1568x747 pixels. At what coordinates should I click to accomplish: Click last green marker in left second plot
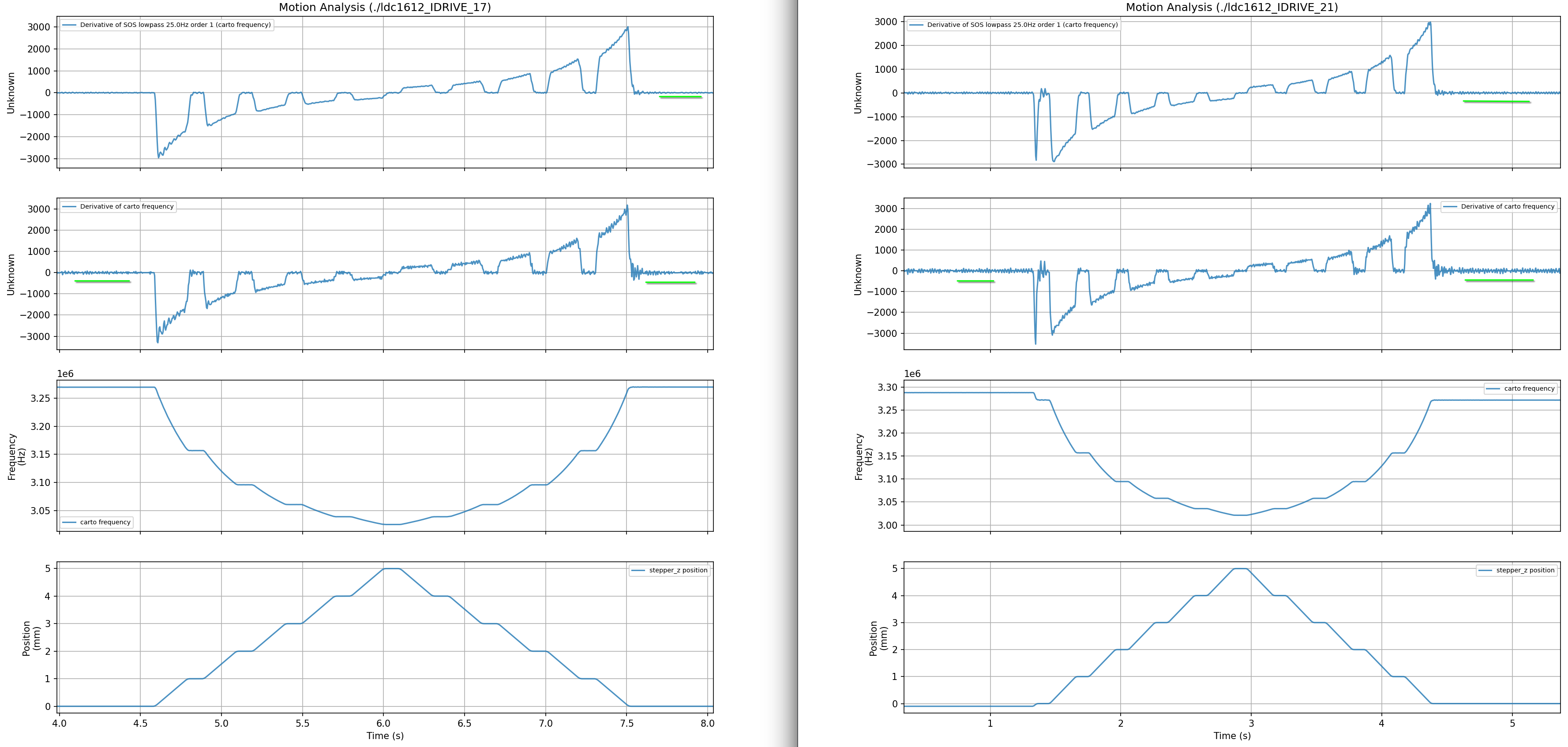[x=670, y=283]
